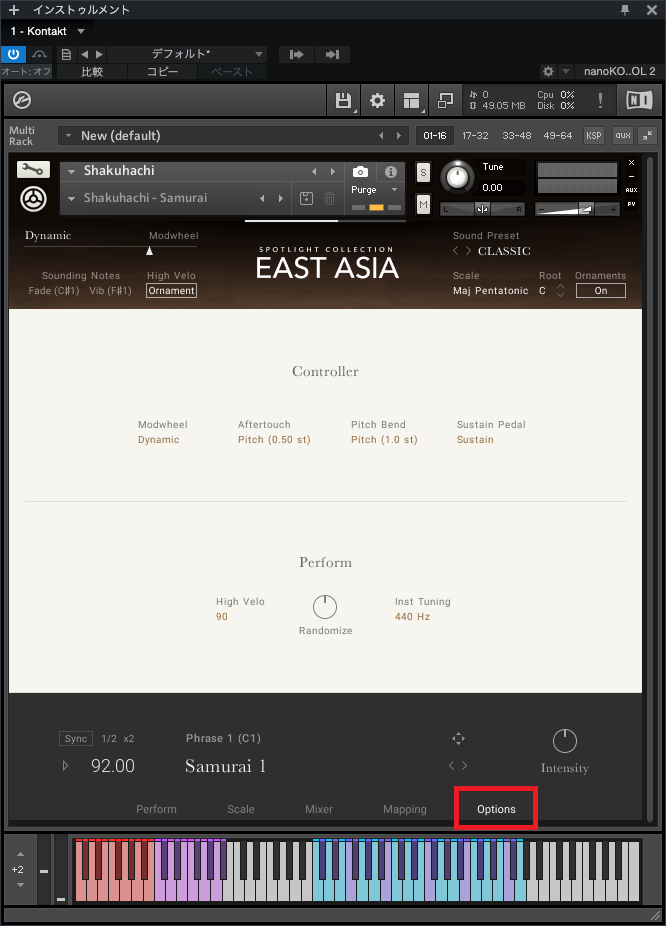Screen dimensions: 666x926
Task: Open the Mixer tab
Action: click(x=319, y=809)
